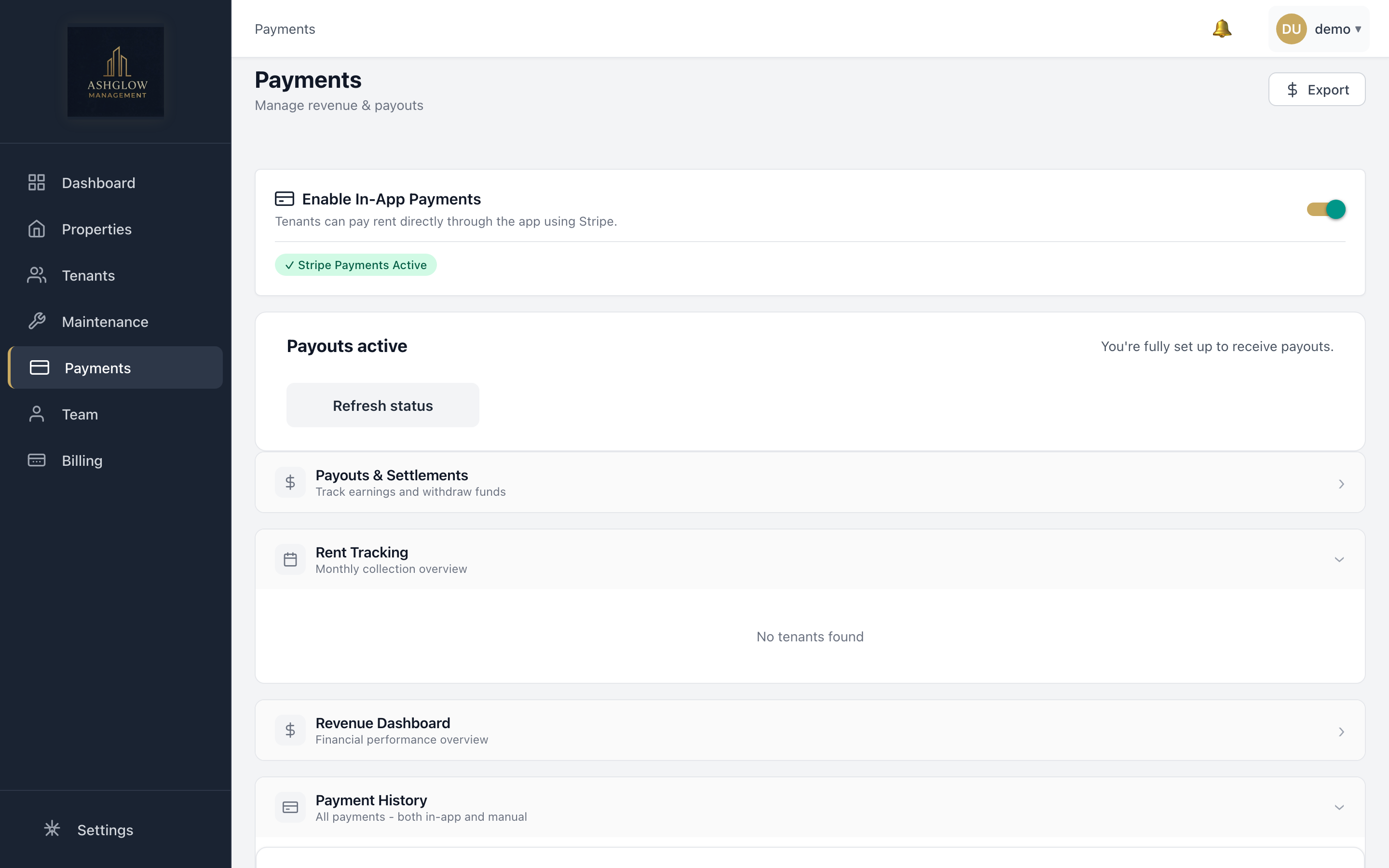This screenshot has height=868, width=1389.
Task: Click the Billing card icon
Action: point(37,461)
